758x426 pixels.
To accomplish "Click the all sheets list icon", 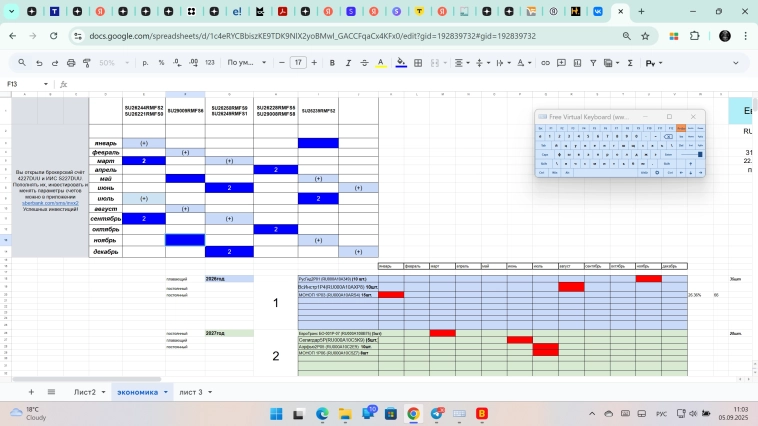I will click(x=51, y=392).
